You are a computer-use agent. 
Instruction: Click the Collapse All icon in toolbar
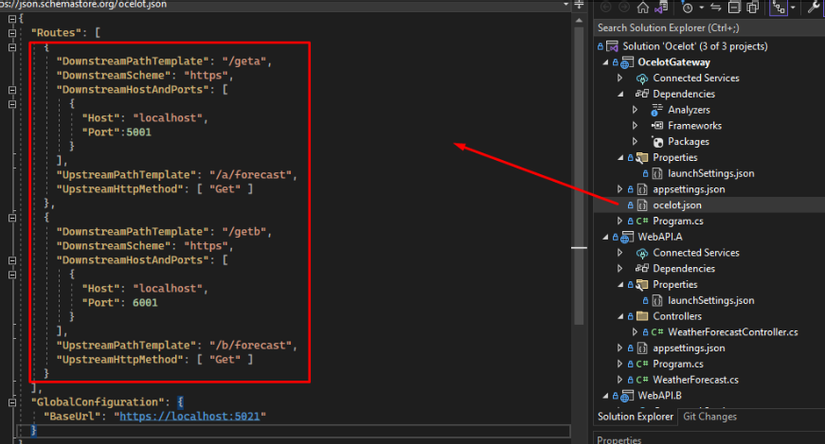point(734,7)
